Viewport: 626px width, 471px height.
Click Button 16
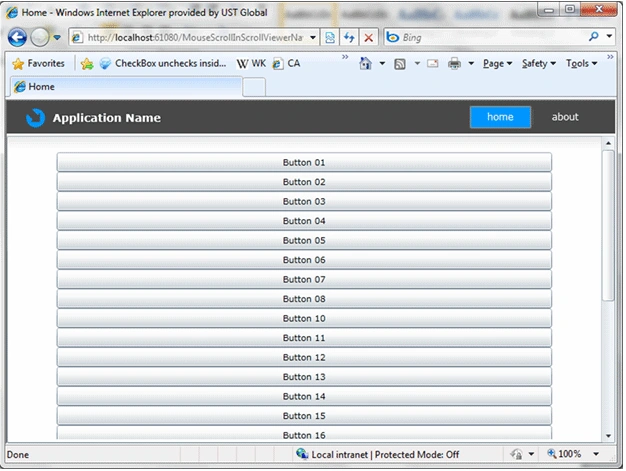pos(304,433)
